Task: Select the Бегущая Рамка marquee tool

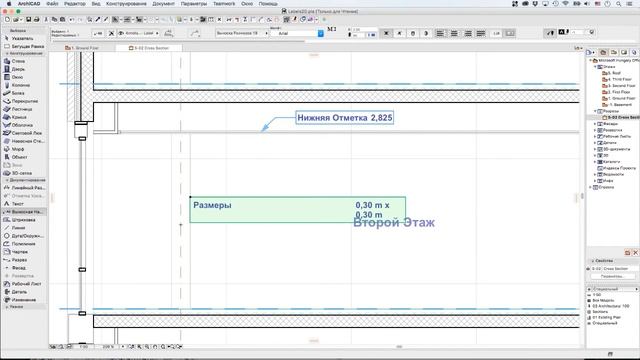Action: pos(24,47)
